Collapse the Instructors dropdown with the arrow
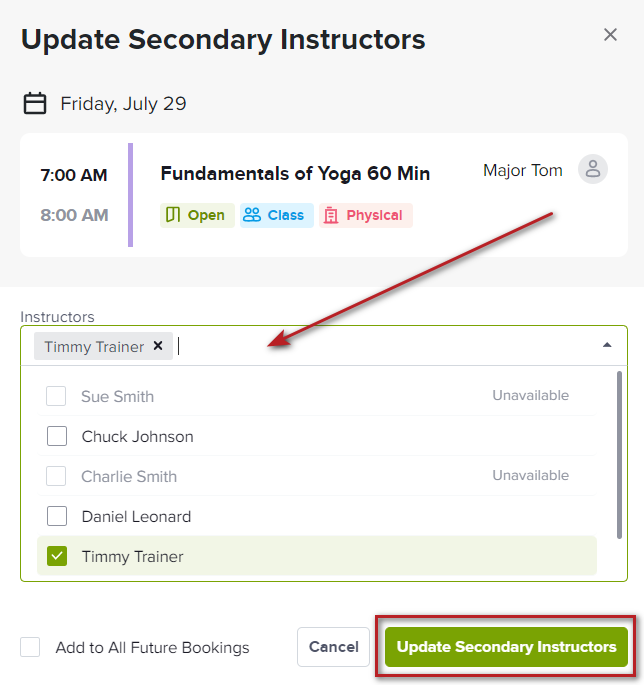644x685 pixels. (x=607, y=345)
